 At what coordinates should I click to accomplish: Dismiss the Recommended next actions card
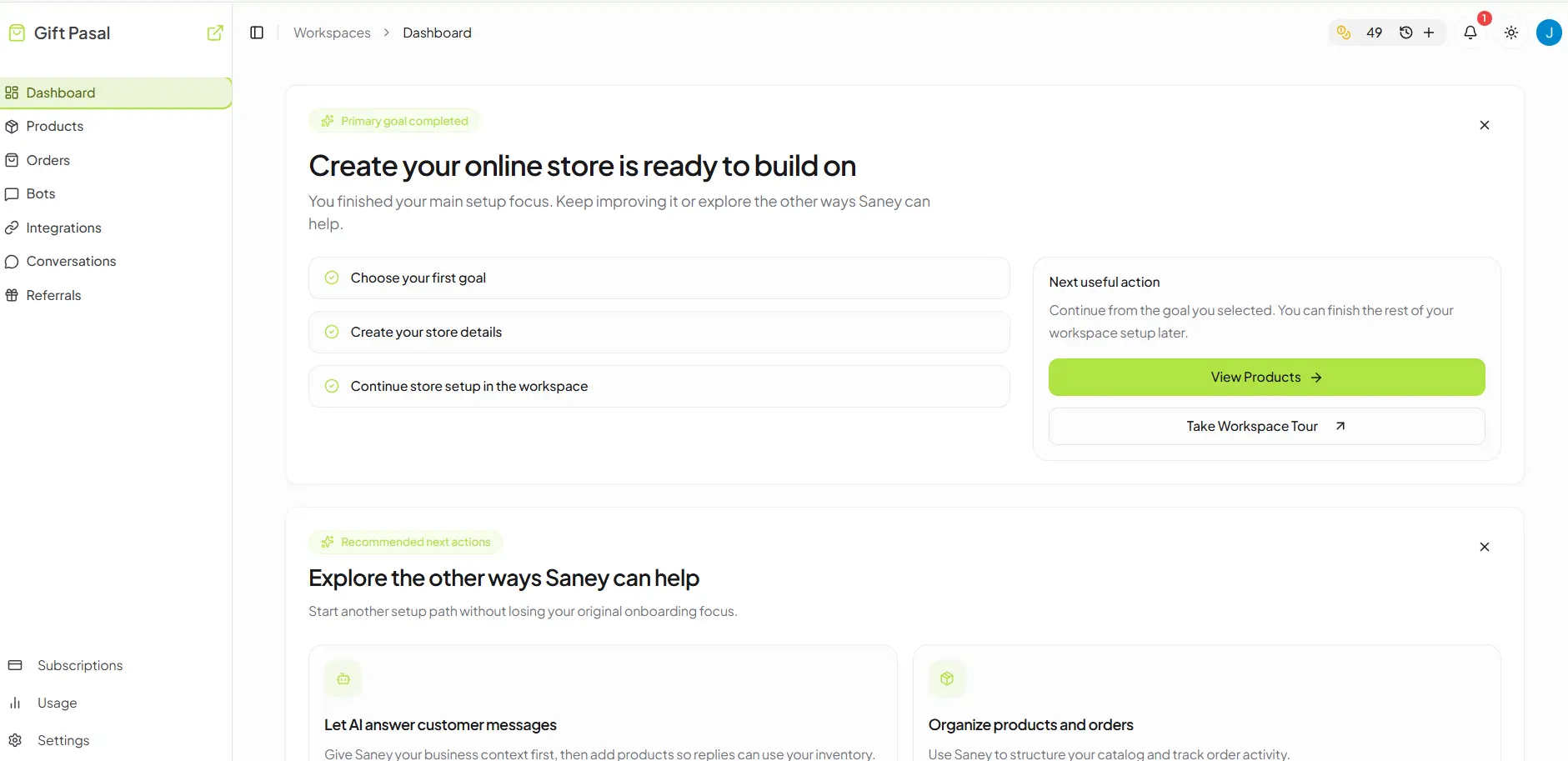[1484, 547]
